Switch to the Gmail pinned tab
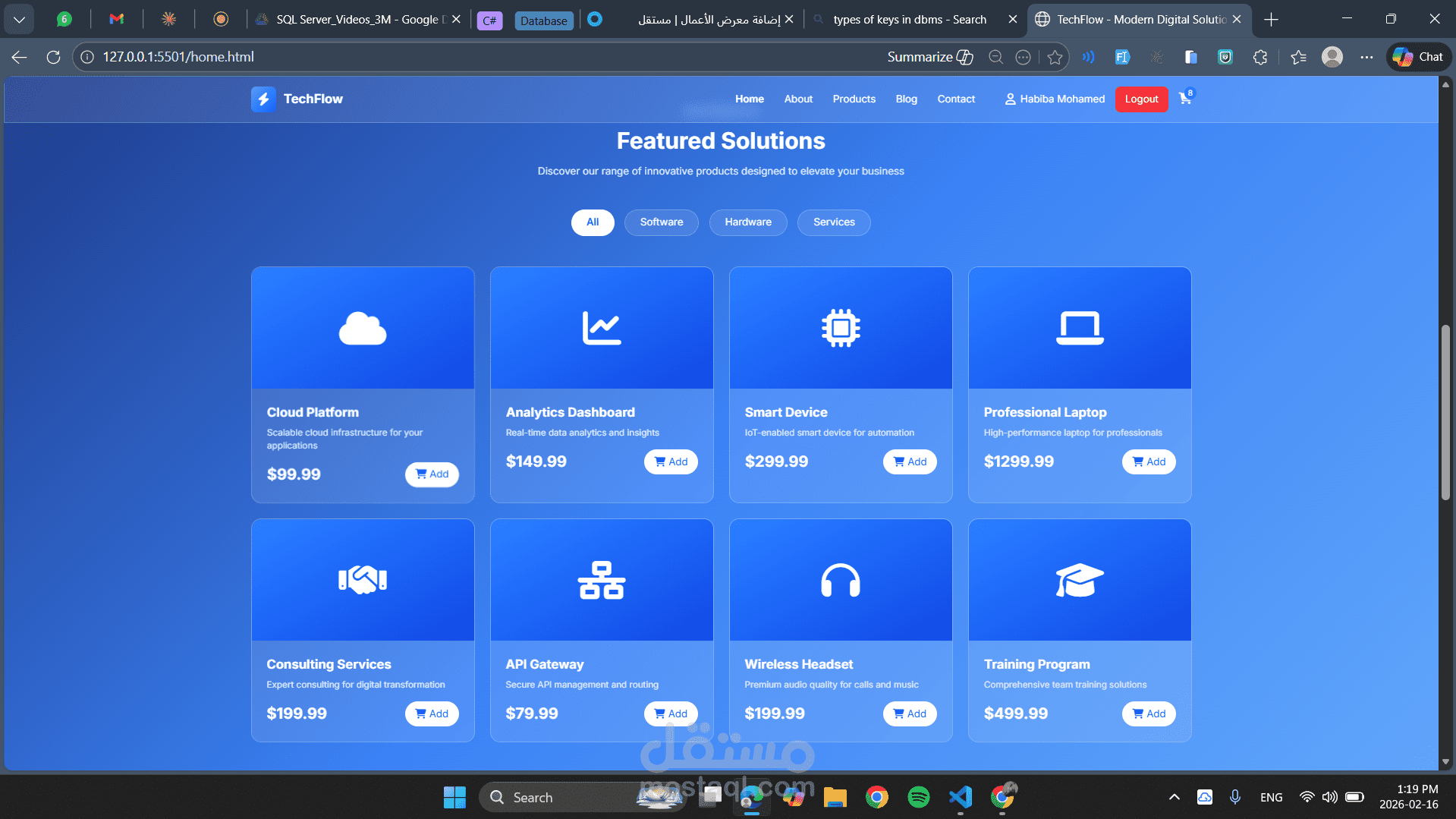 (116, 19)
